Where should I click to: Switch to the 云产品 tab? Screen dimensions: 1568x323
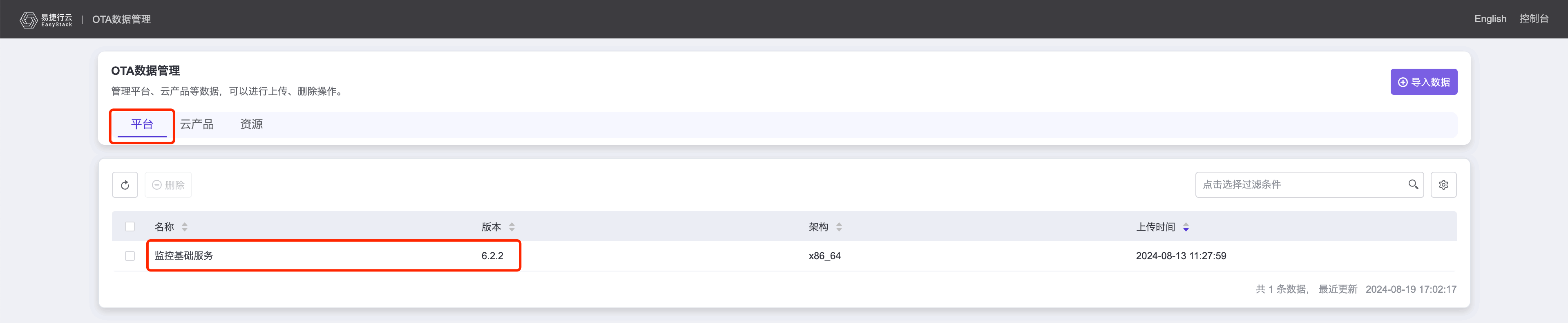(x=197, y=124)
